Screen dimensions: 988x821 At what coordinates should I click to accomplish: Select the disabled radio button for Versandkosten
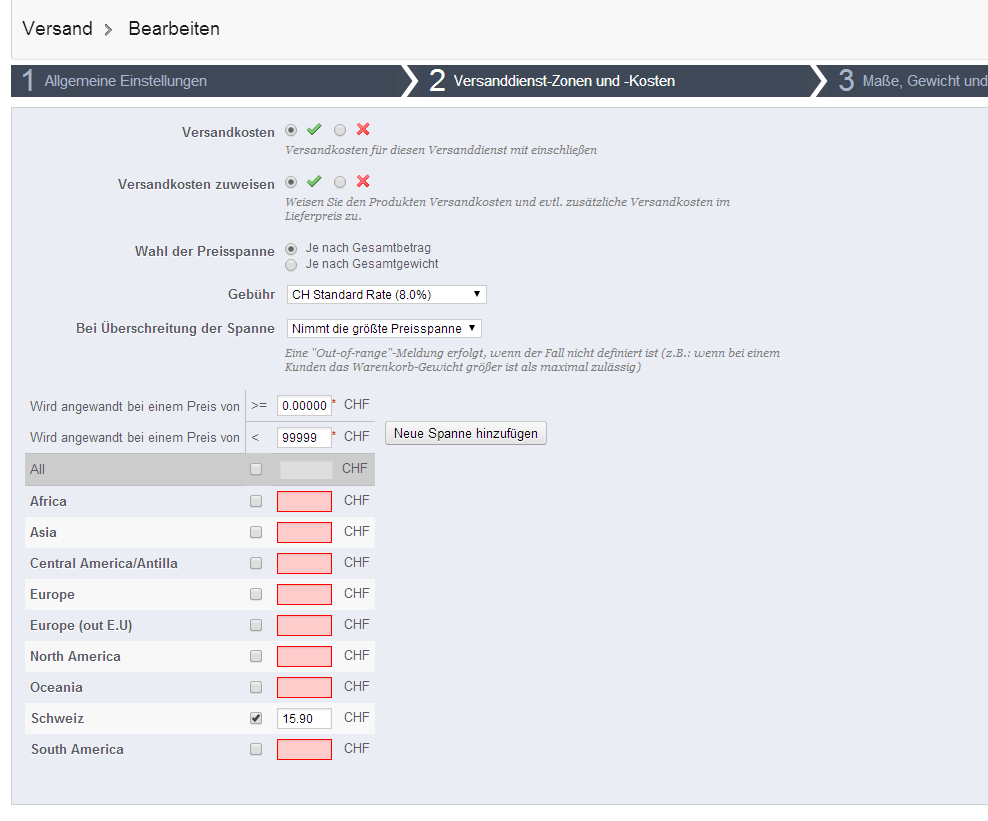tap(340, 130)
